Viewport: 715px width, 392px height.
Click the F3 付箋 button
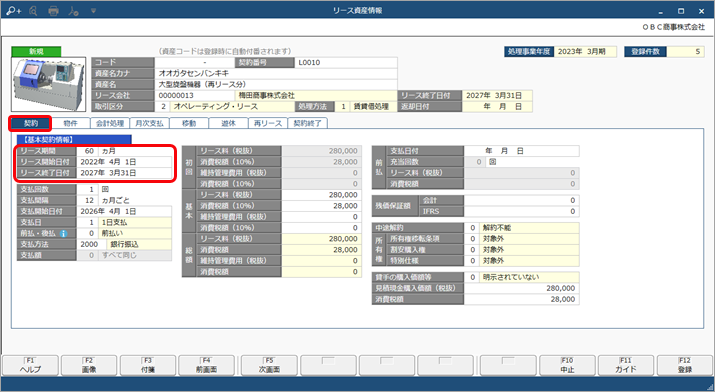point(148,365)
